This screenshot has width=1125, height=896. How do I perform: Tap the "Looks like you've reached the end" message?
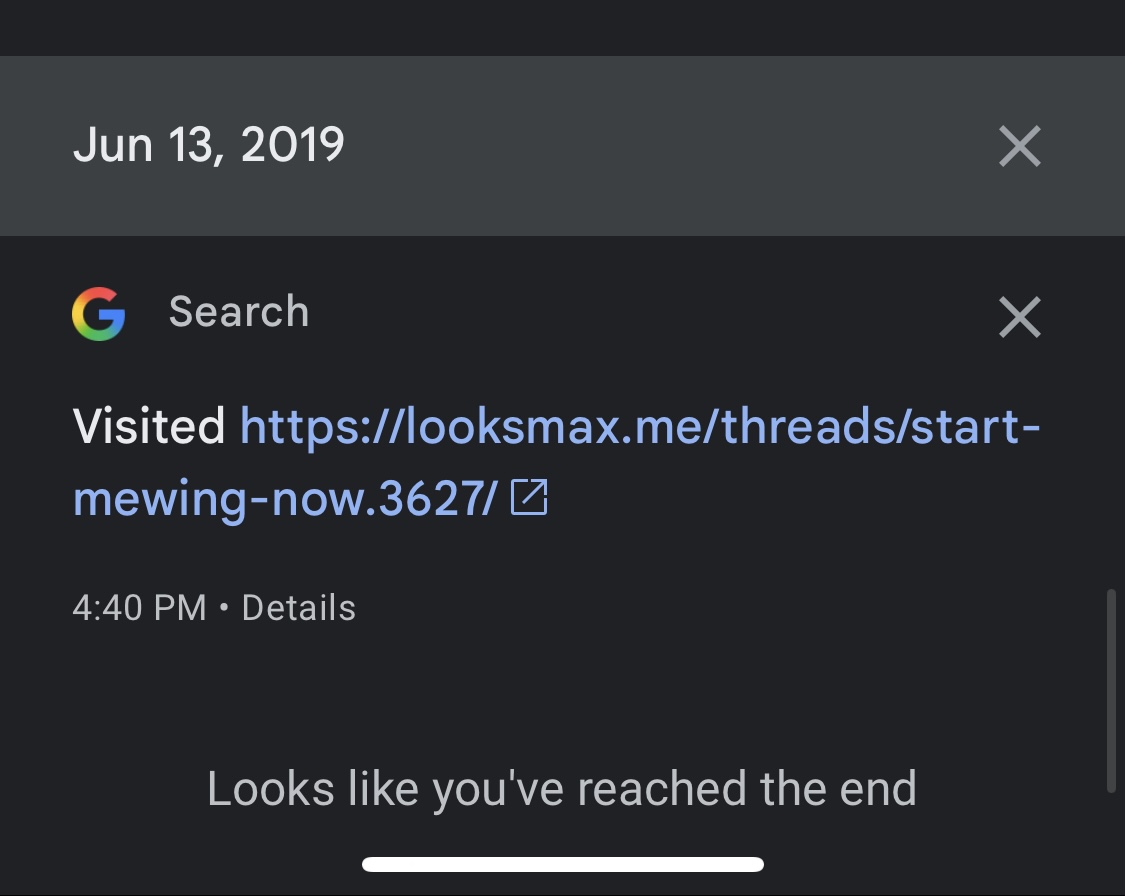[x=562, y=789]
